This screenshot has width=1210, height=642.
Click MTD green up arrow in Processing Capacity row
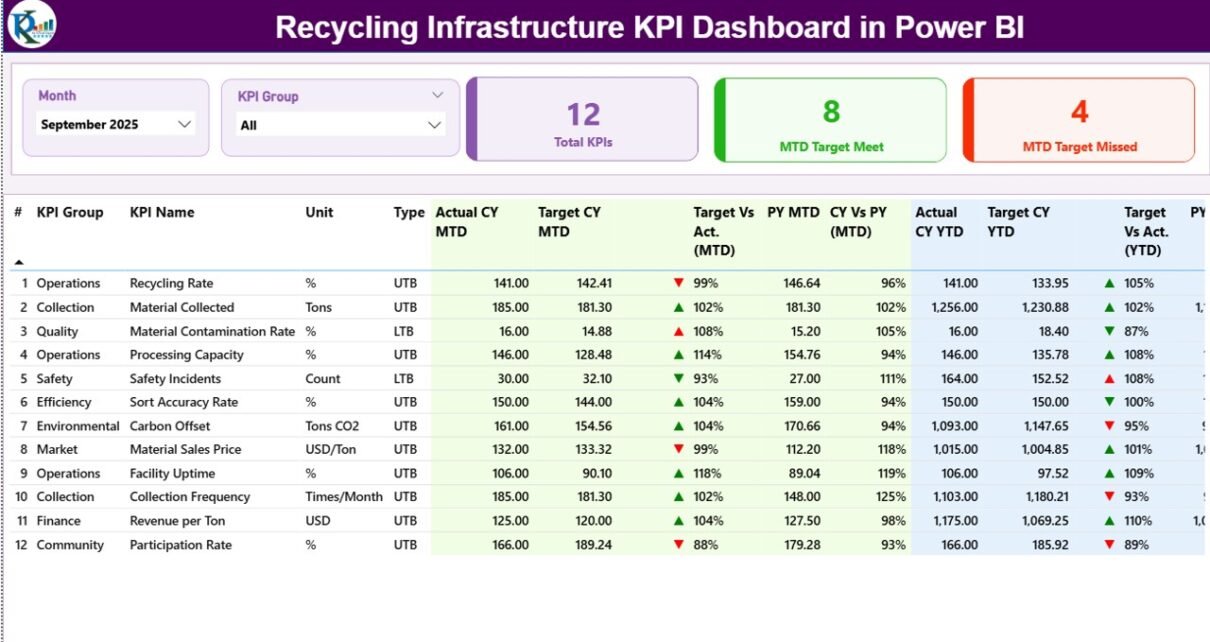(679, 355)
